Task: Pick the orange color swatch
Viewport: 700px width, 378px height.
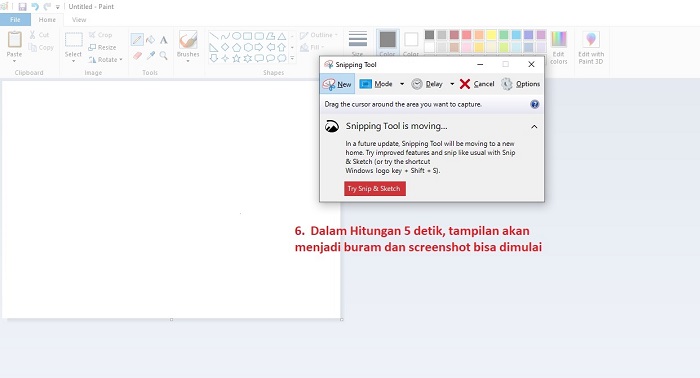Action: 479,35
